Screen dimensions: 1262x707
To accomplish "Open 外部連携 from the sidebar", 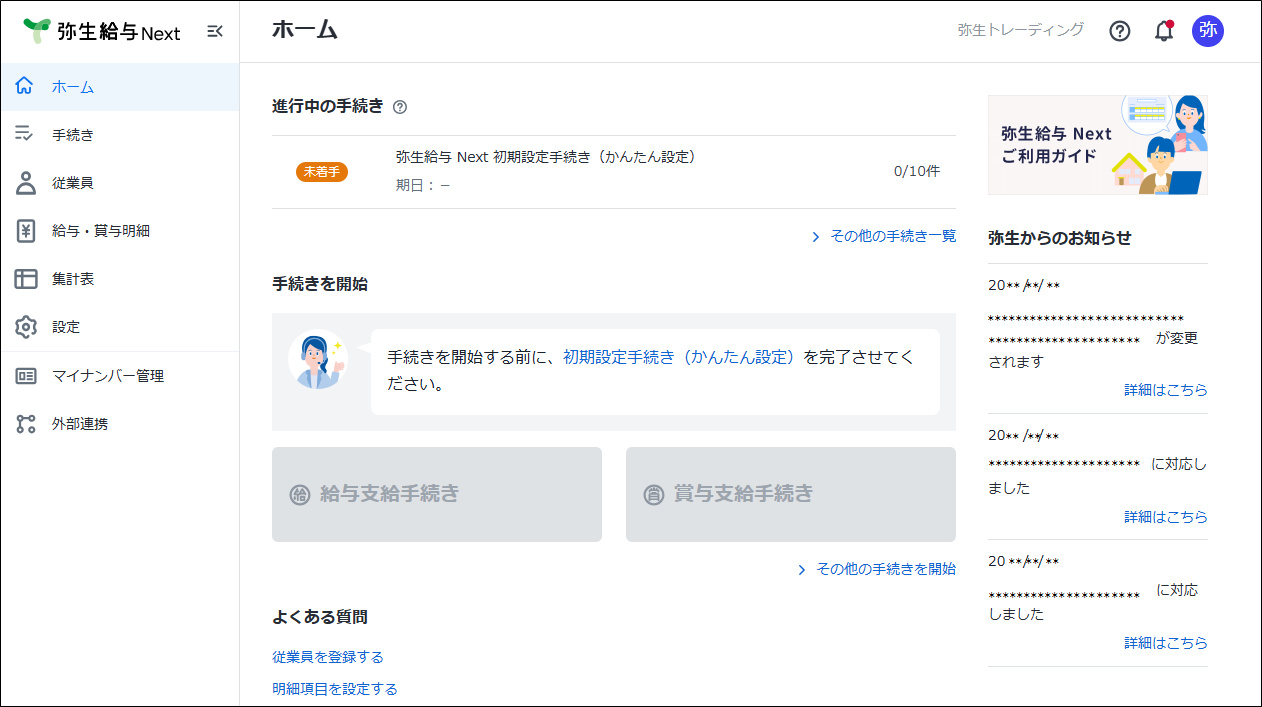I will pyautogui.click(x=120, y=424).
